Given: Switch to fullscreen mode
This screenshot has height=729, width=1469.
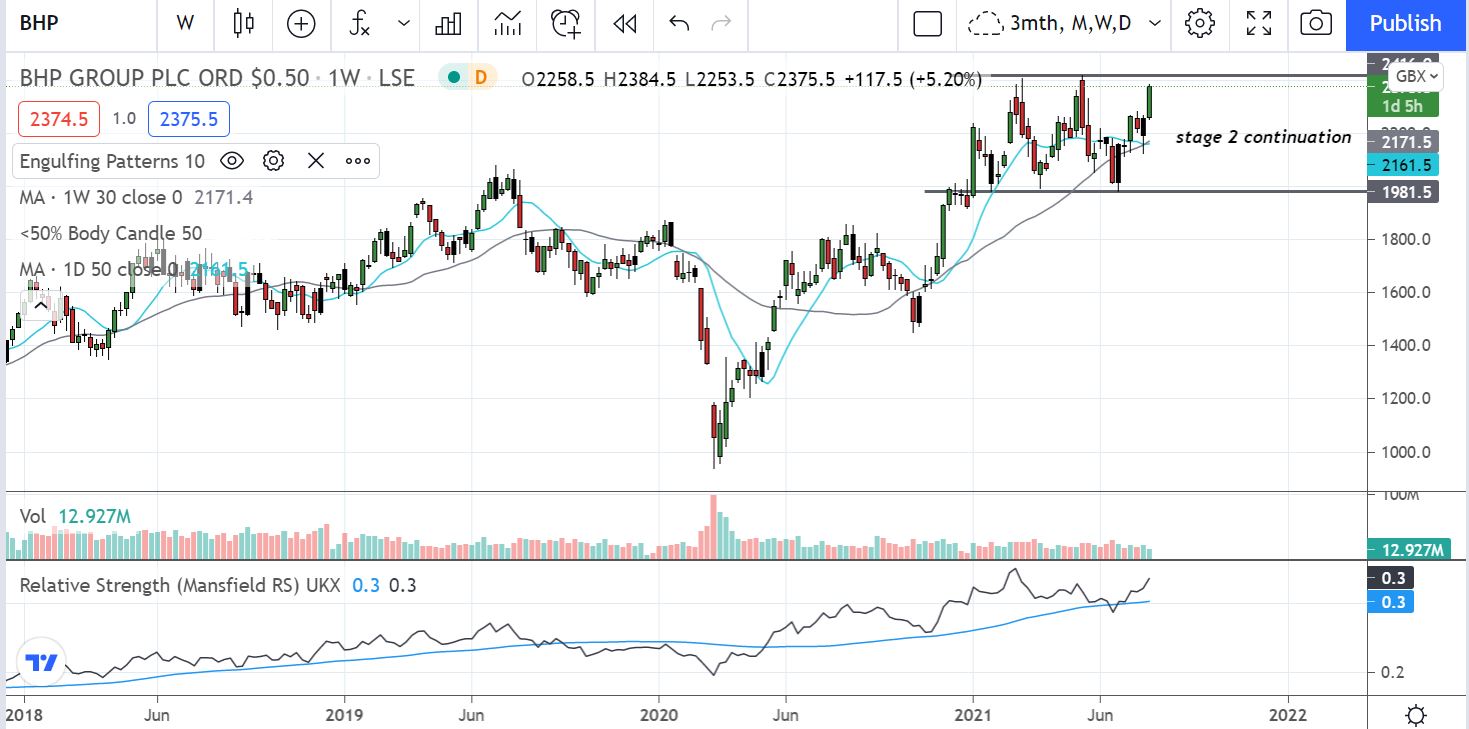Looking at the screenshot, I should [1259, 23].
